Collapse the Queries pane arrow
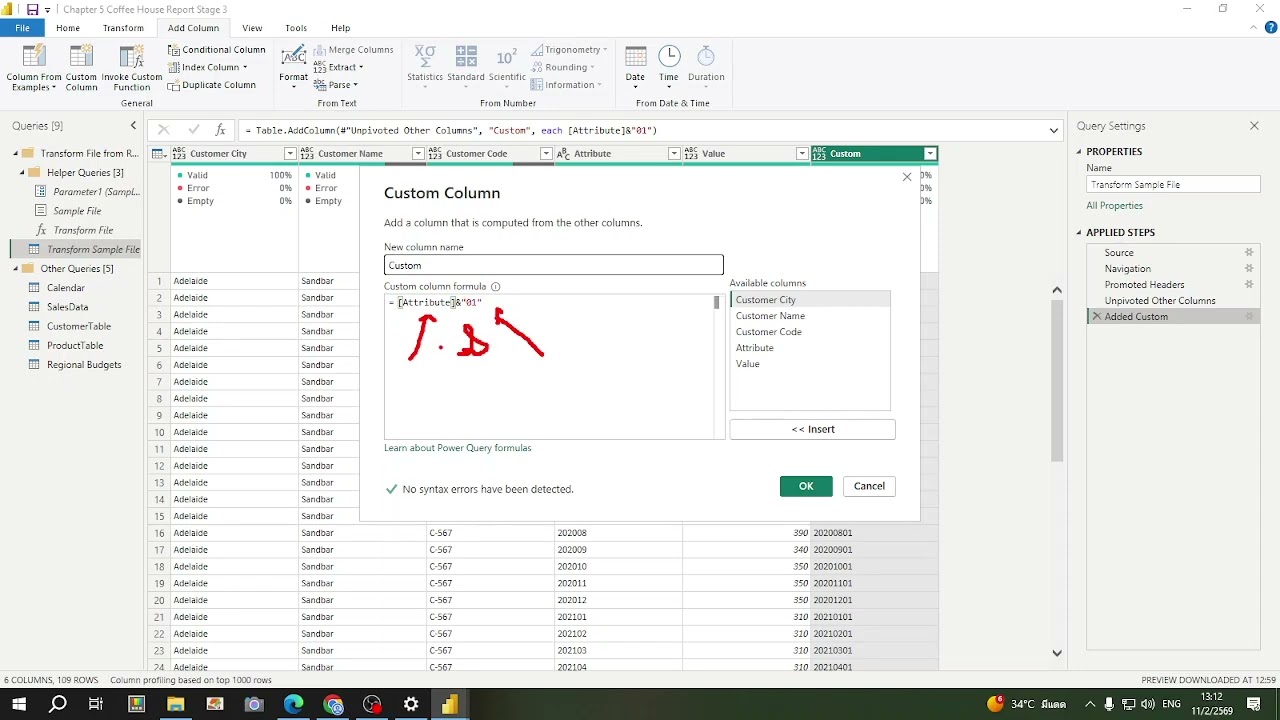The width and height of the screenshot is (1280, 720). (x=133, y=126)
